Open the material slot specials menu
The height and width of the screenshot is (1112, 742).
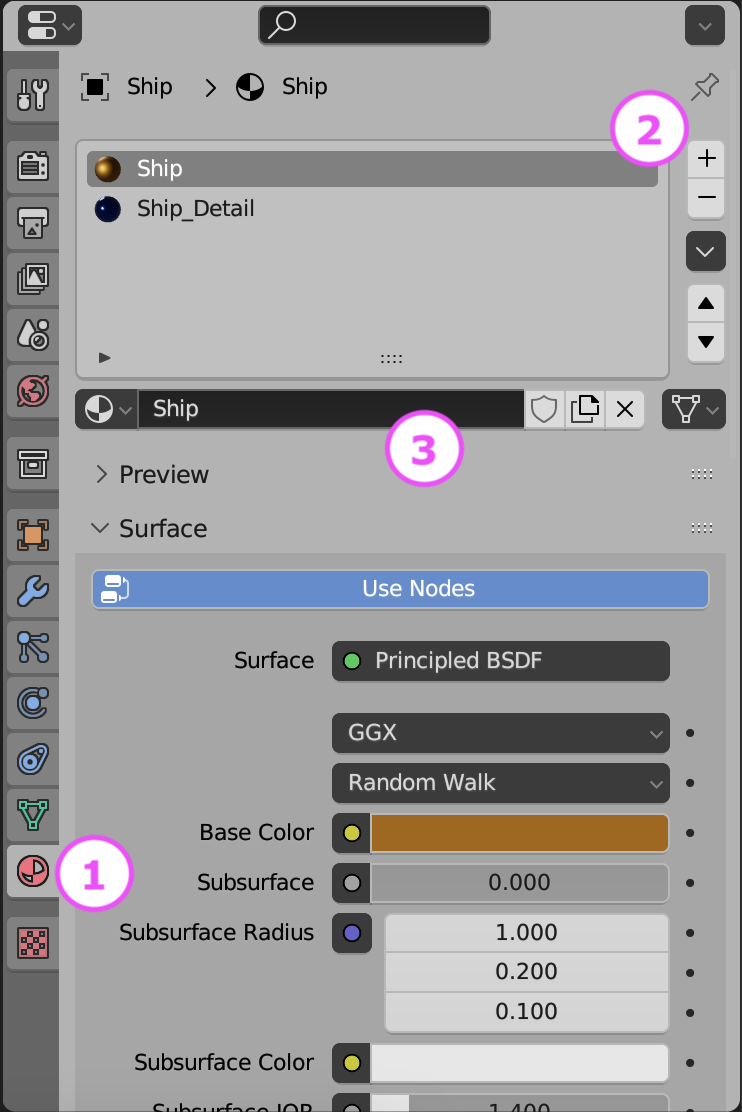click(x=705, y=252)
